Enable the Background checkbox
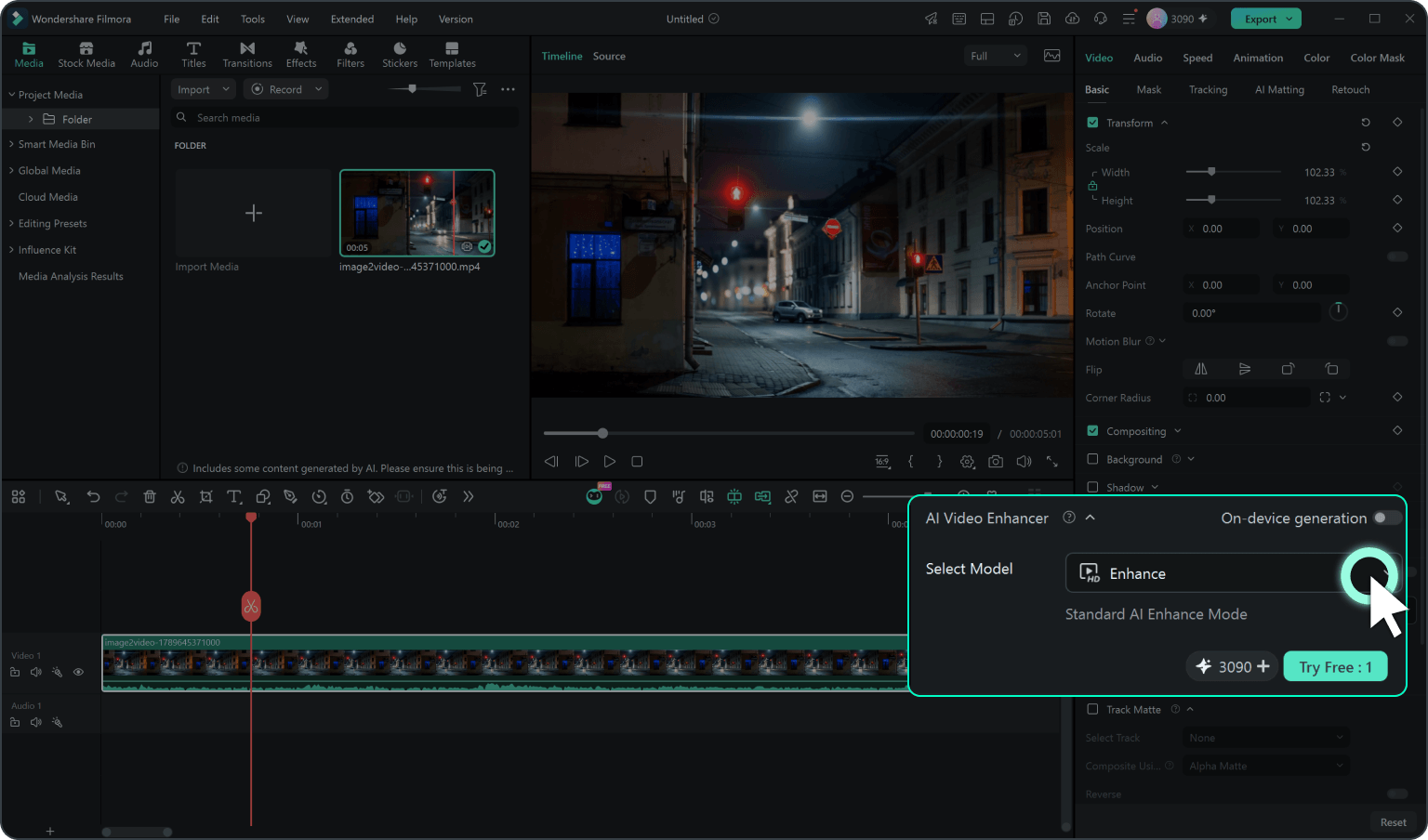This screenshot has width=1428, height=840. 1092,459
